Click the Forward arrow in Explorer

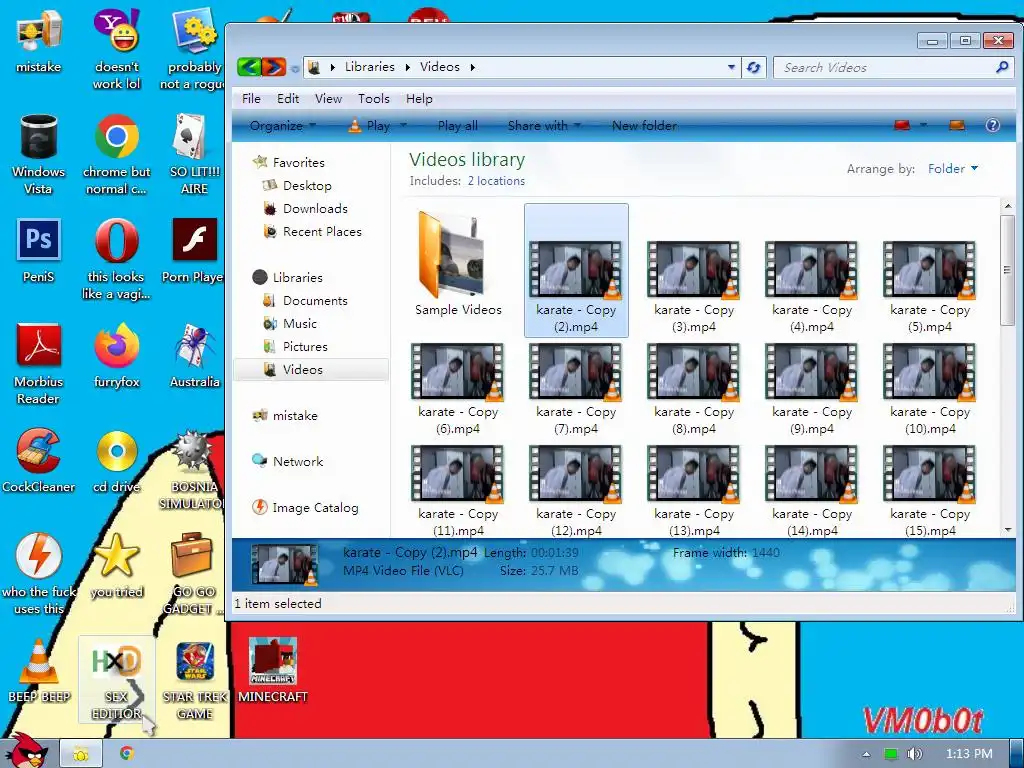274,67
